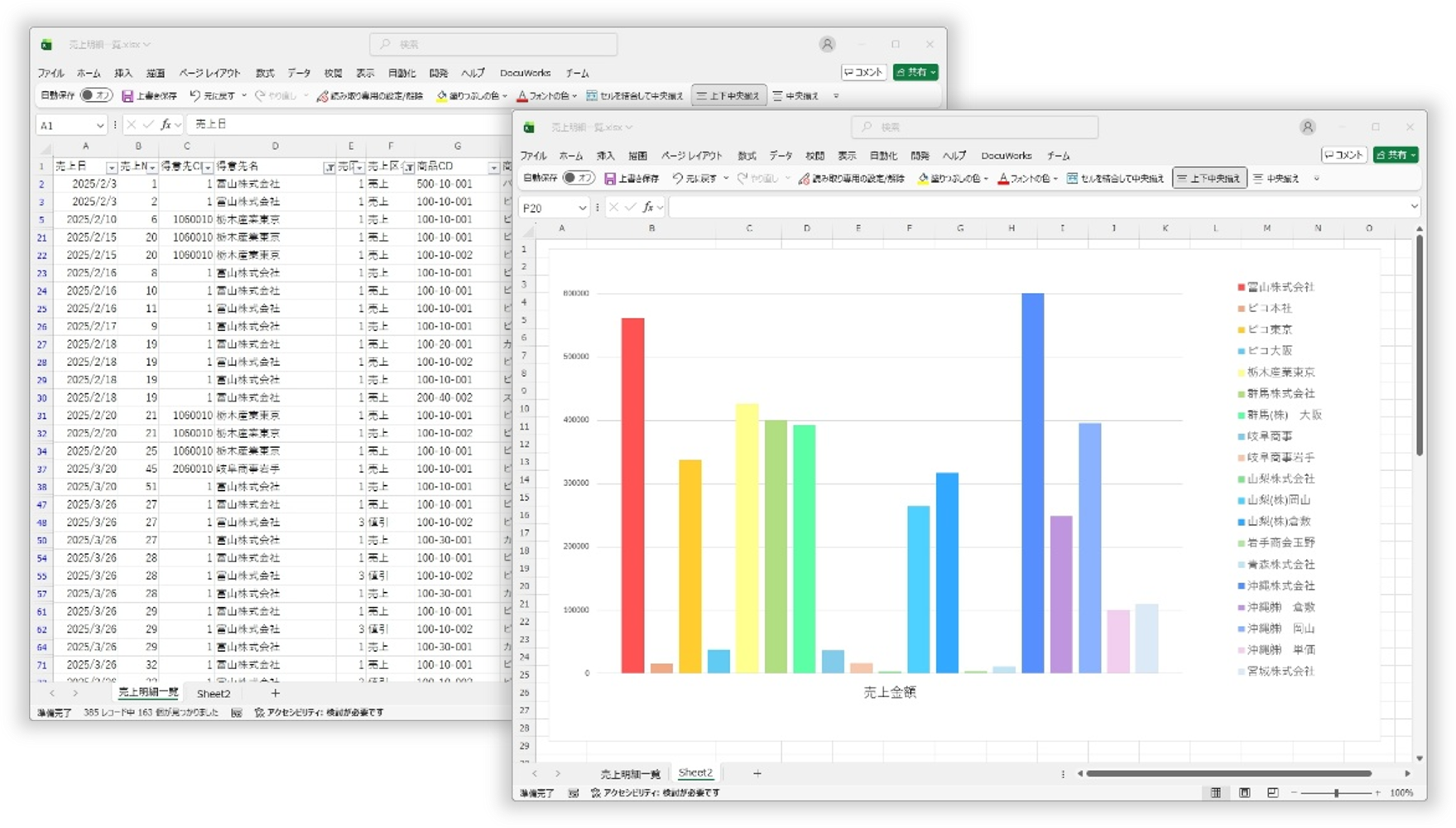Click the fx insert function icon in the front window
Viewport: 1456px width, 828px height.
pyautogui.click(x=648, y=208)
